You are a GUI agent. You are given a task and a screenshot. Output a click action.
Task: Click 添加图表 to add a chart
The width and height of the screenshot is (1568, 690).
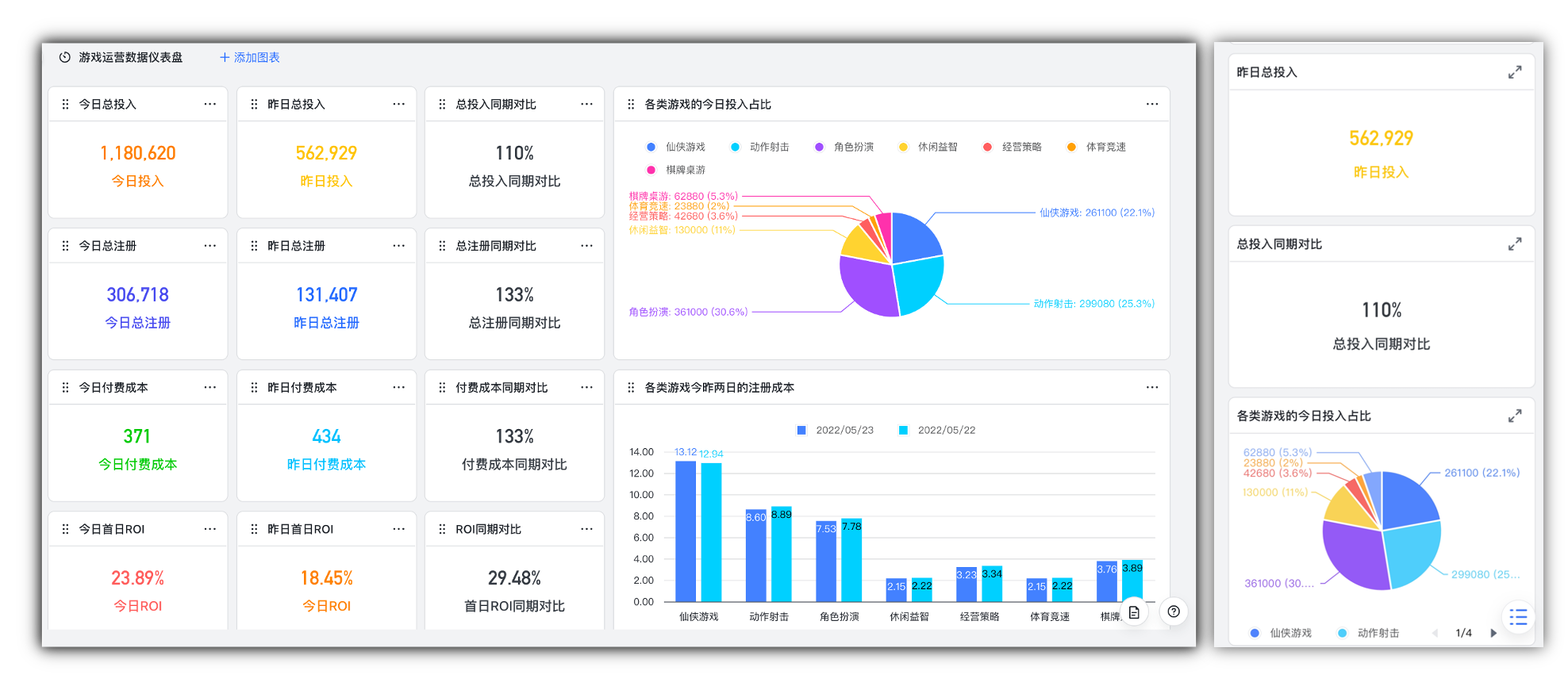pos(250,57)
